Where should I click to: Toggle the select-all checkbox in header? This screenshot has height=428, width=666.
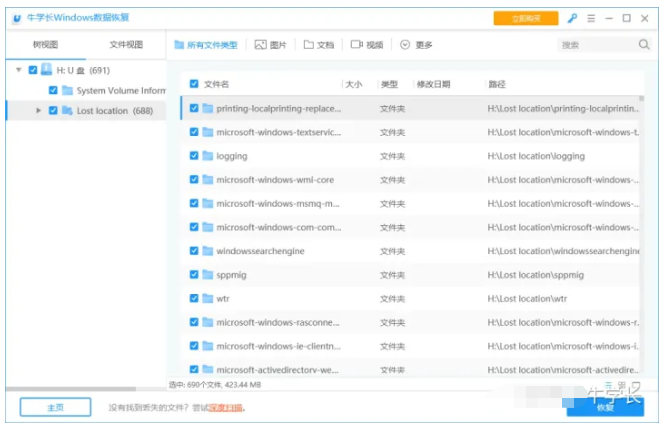click(194, 84)
